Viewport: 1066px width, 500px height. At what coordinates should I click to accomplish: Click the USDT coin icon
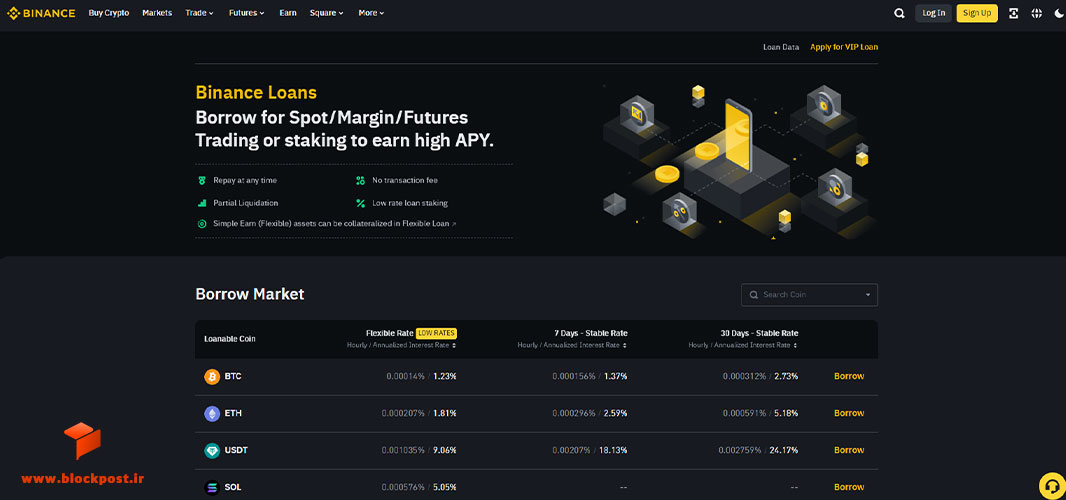(x=212, y=450)
